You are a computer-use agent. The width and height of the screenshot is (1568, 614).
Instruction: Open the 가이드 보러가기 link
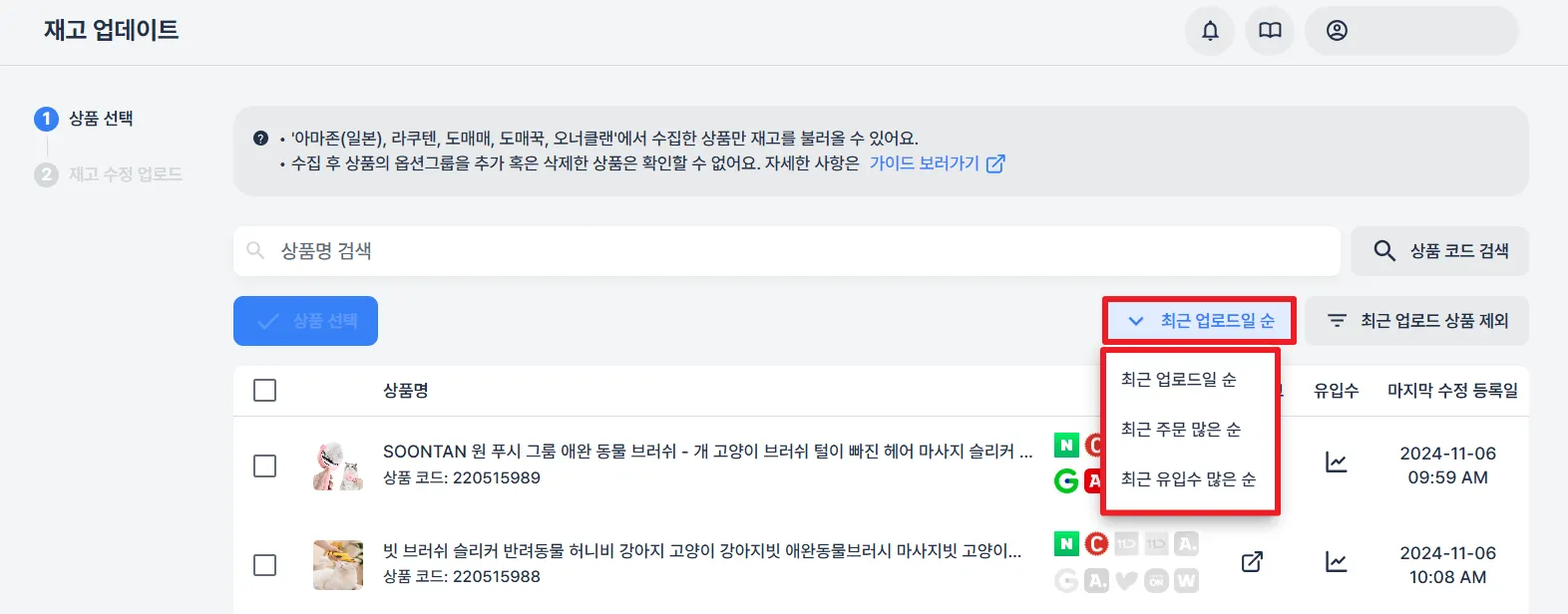936,163
